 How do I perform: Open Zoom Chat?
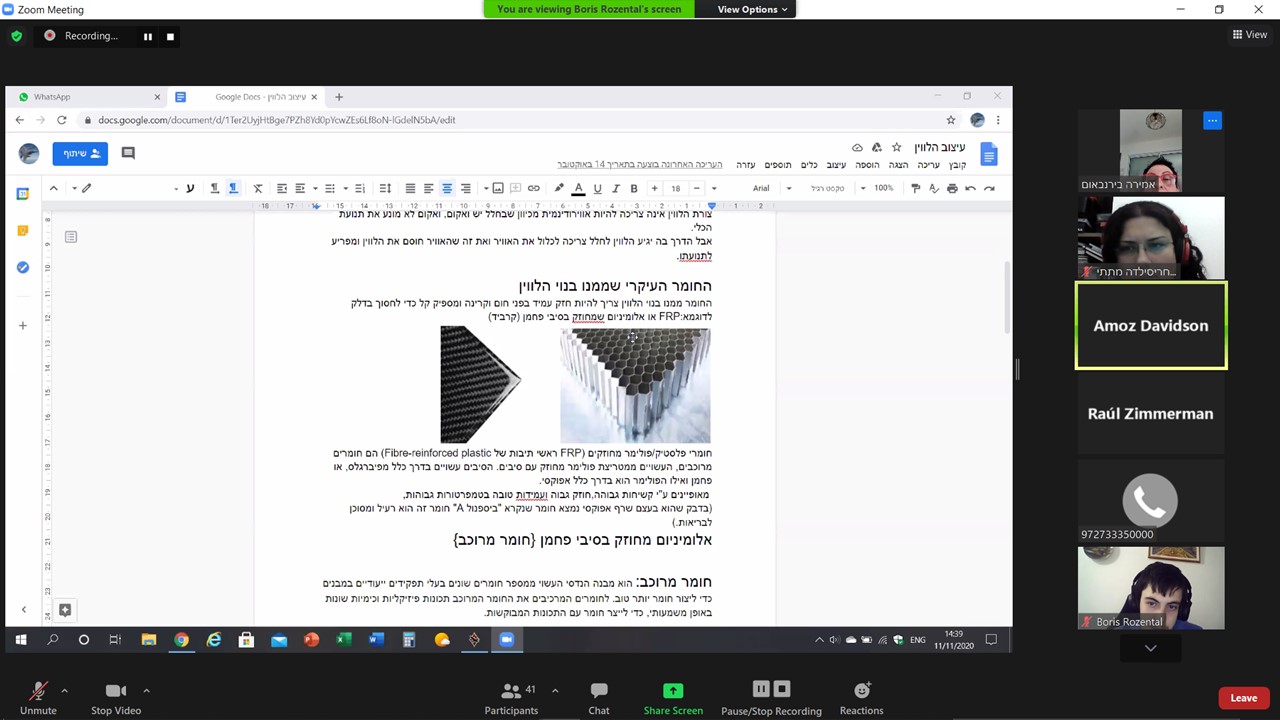pyautogui.click(x=599, y=697)
